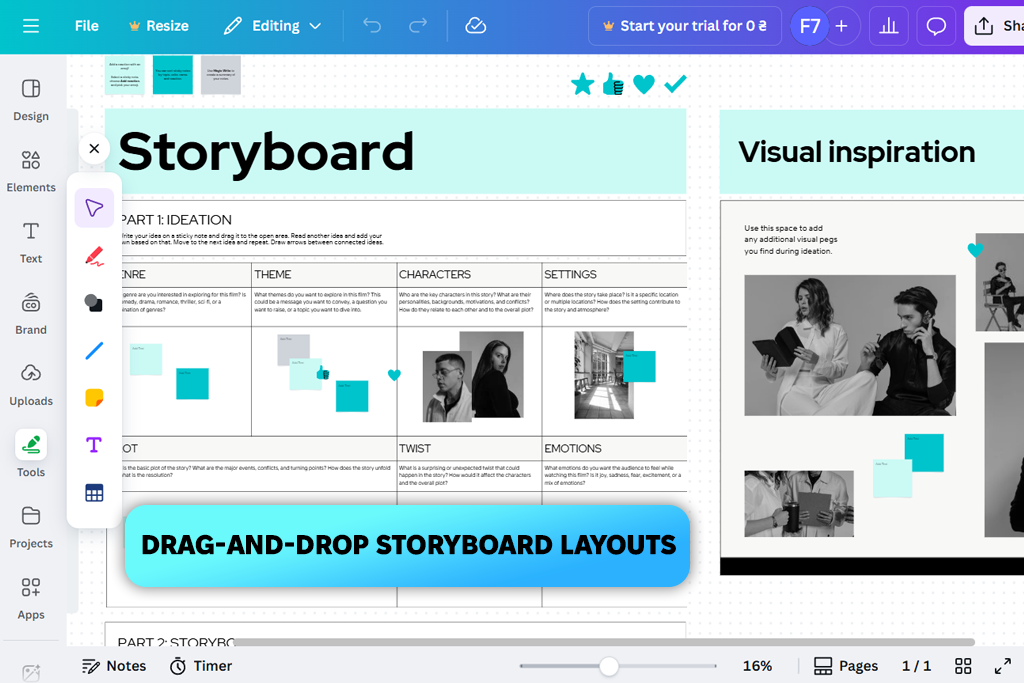1024x683 pixels.
Task: Open the analytics bar chart icon
Action: pyautogui.click(x=889, y=26)
